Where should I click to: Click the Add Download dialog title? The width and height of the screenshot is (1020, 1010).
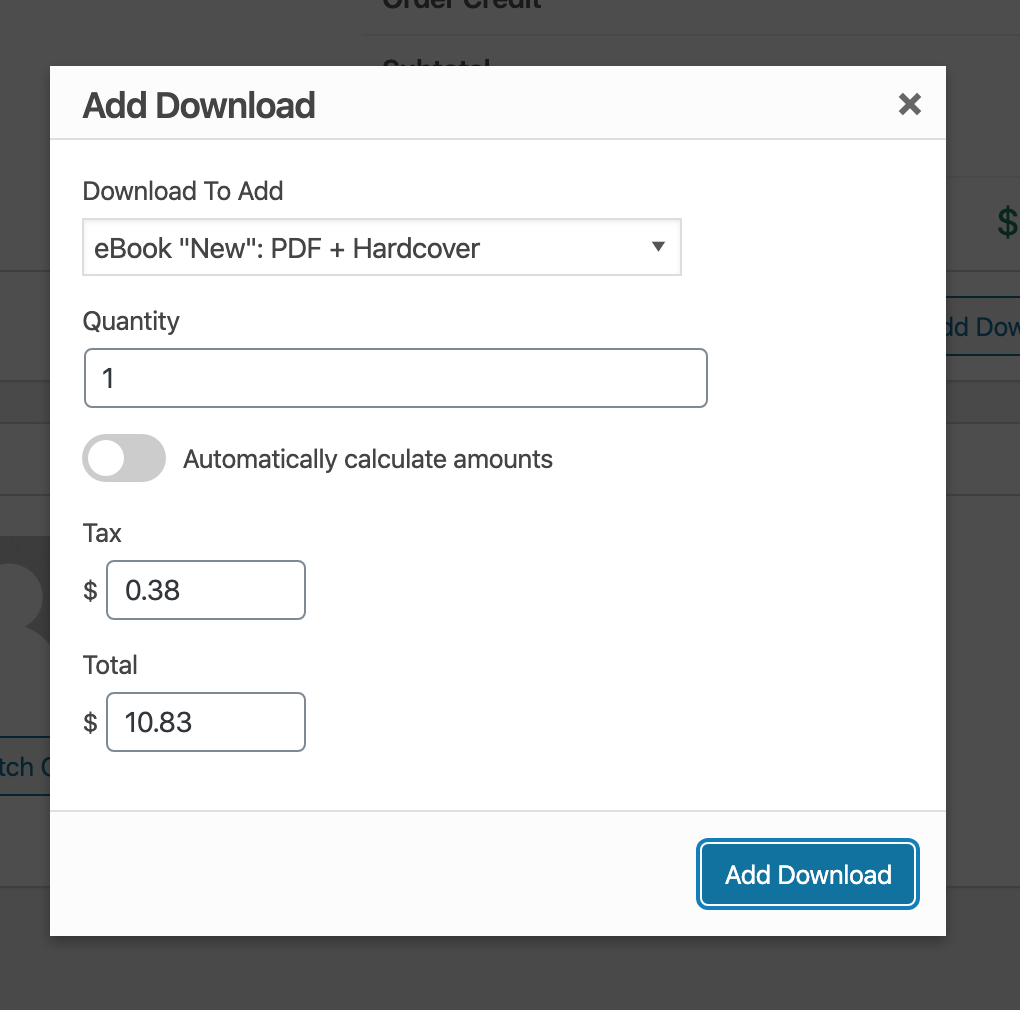click(199, 105)
